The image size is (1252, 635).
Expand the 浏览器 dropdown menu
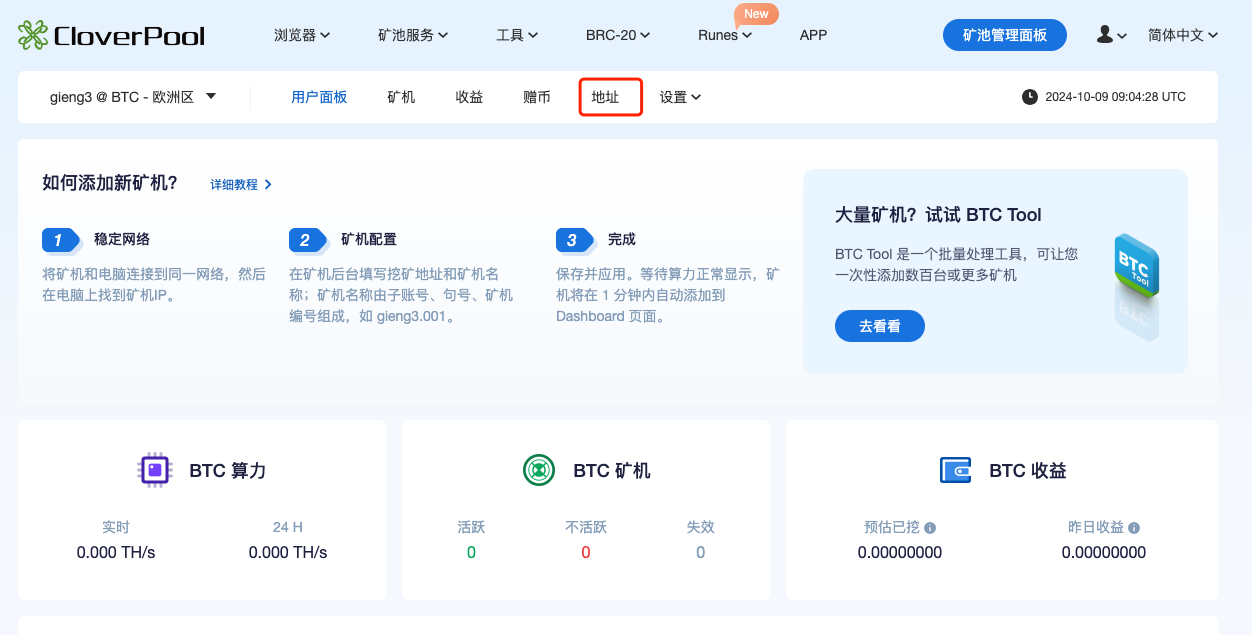tap(302, 35)
